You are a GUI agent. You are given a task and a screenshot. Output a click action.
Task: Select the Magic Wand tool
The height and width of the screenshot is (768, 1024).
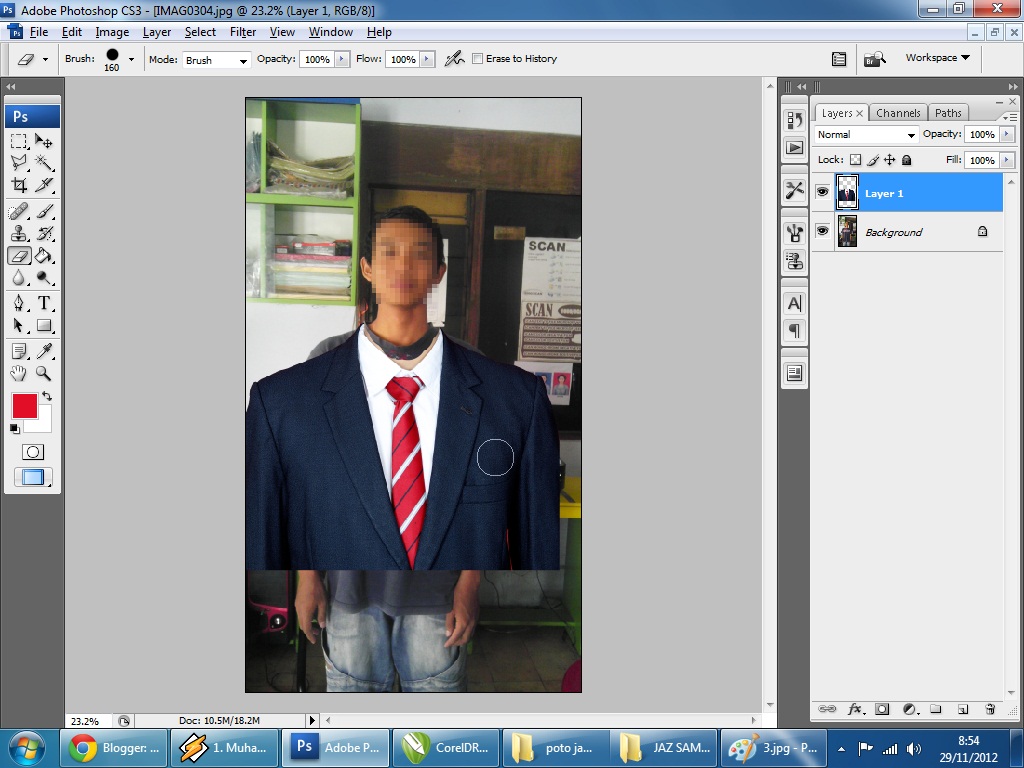pyautogui.click(x=44, y=162)
